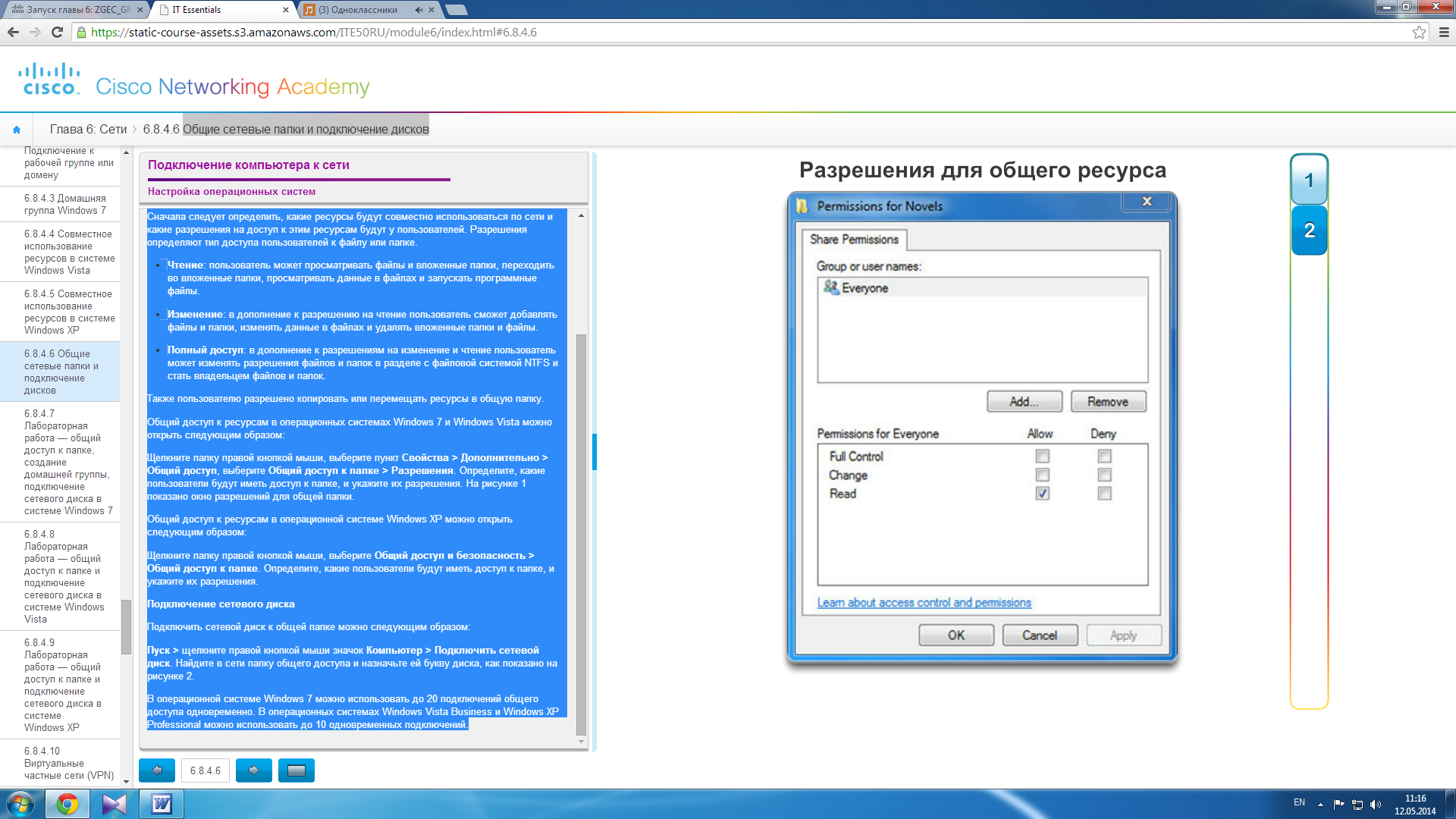Click the volume icon in system tray
The image size is (1456, 819).
tap(1376, 805)
